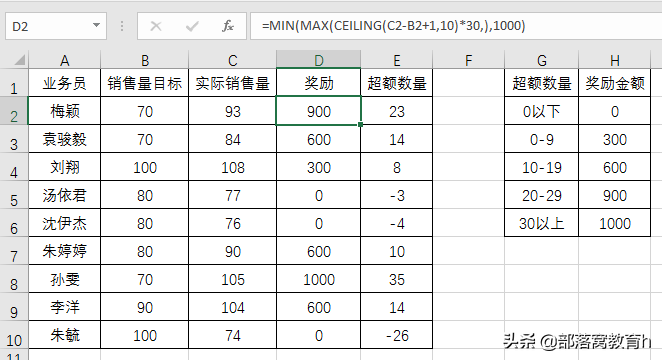Click the Name Box showing D2

(x=56, y=26)
